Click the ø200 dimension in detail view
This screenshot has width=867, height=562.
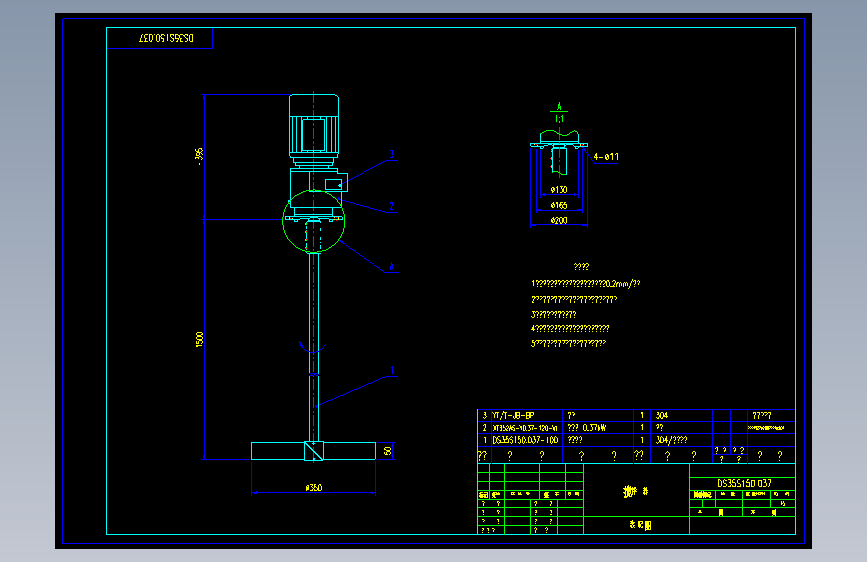559,220
